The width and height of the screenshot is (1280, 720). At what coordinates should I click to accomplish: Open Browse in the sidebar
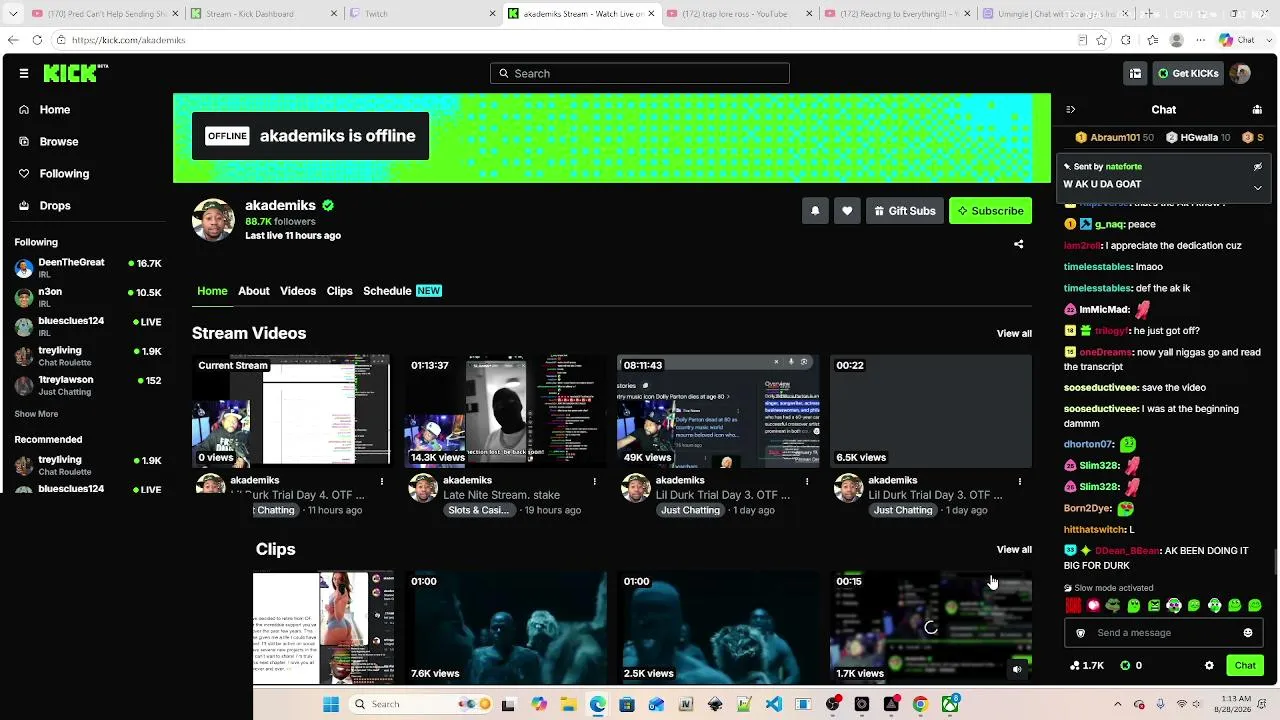click(x=59, y=142)
